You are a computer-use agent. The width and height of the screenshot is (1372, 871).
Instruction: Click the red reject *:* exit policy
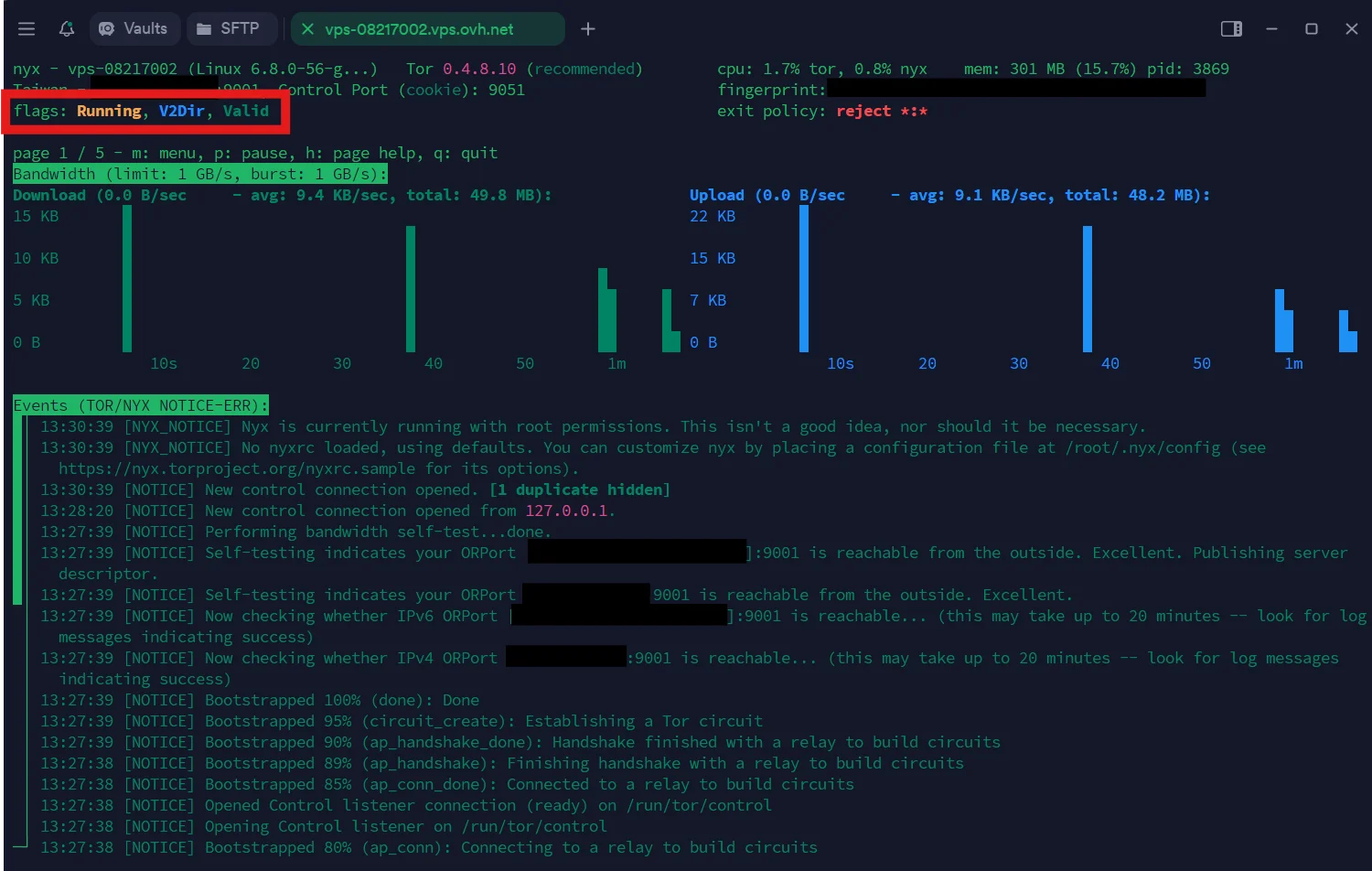881,111
